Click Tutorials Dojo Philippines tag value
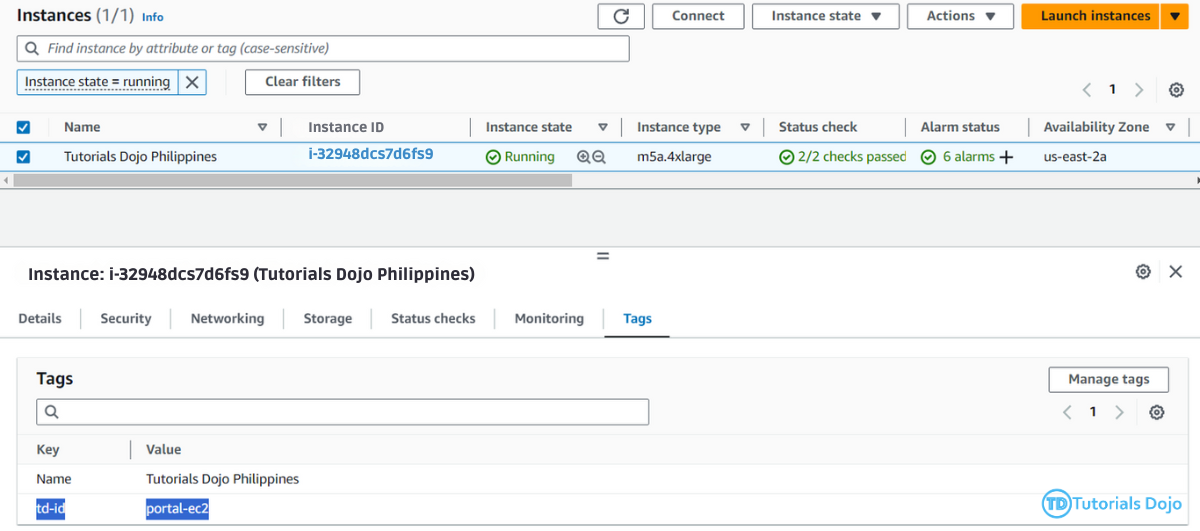This screenshot has height=531, width=1200. [x=223, y=479]
